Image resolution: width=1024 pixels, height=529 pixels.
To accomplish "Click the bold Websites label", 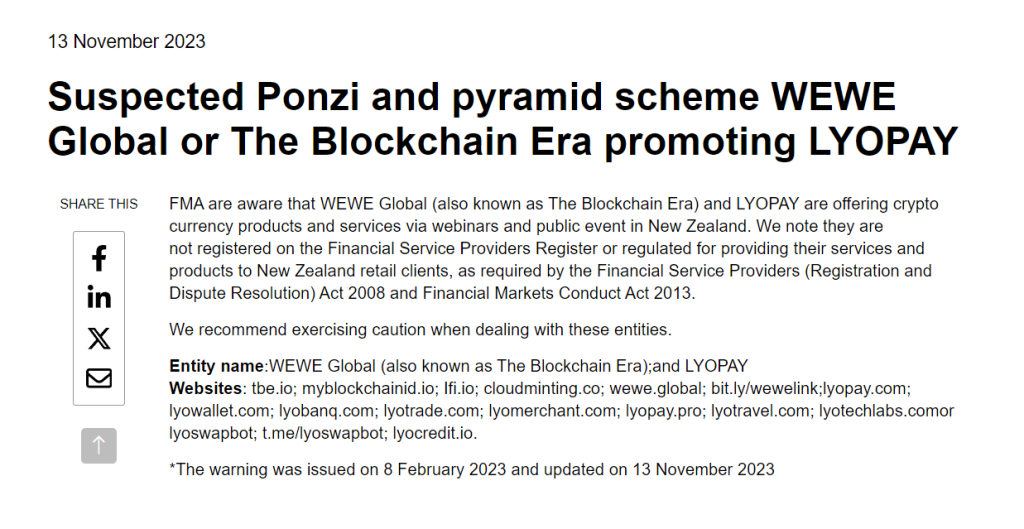I will point(205,389).
